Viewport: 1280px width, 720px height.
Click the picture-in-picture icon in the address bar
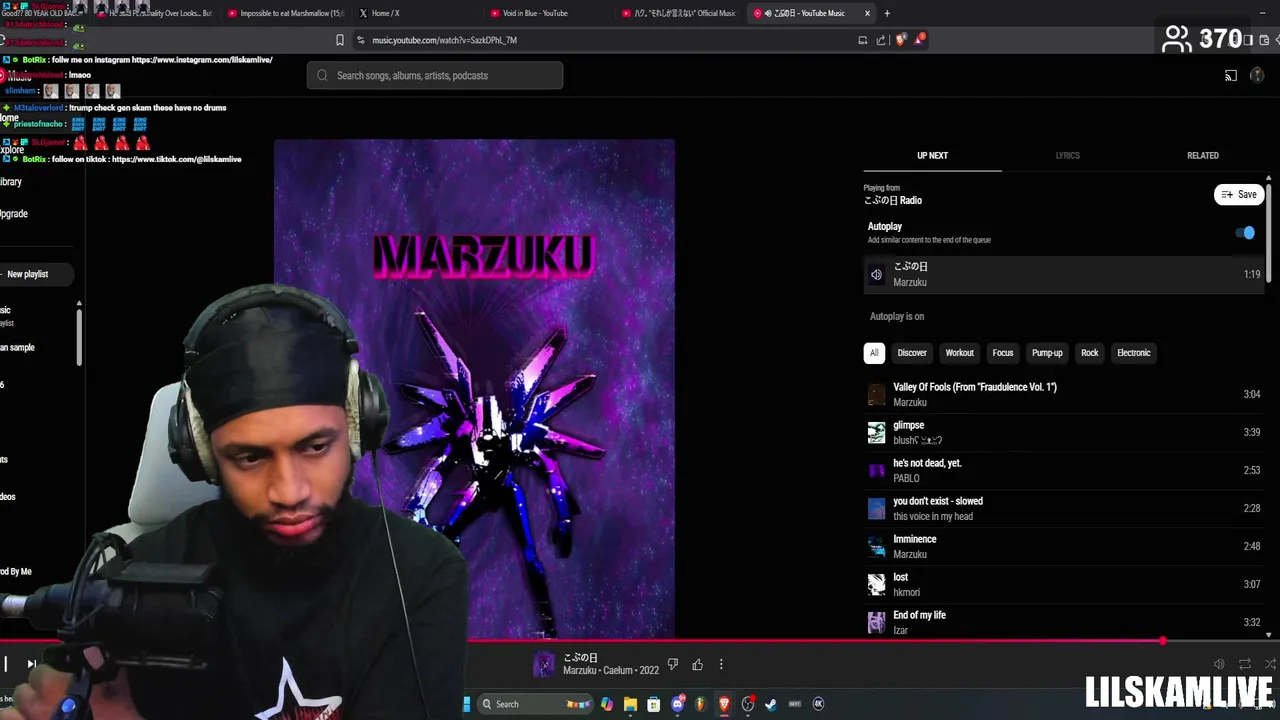tap(862, 40)
